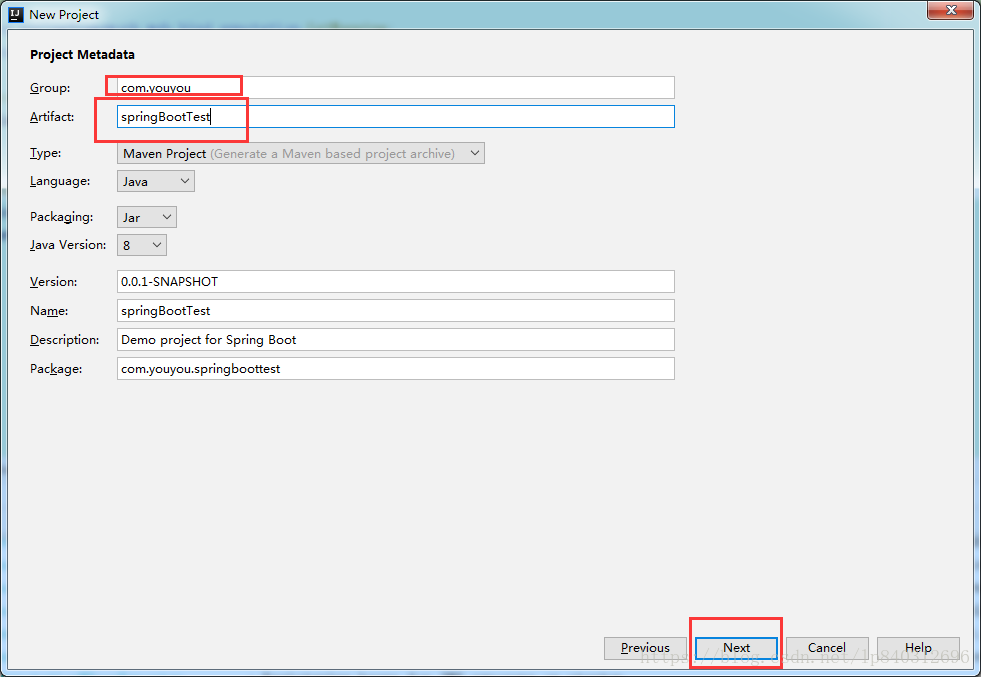Click the Language label
The height and width of the screenshot is (677, 981).
[60, 181]
